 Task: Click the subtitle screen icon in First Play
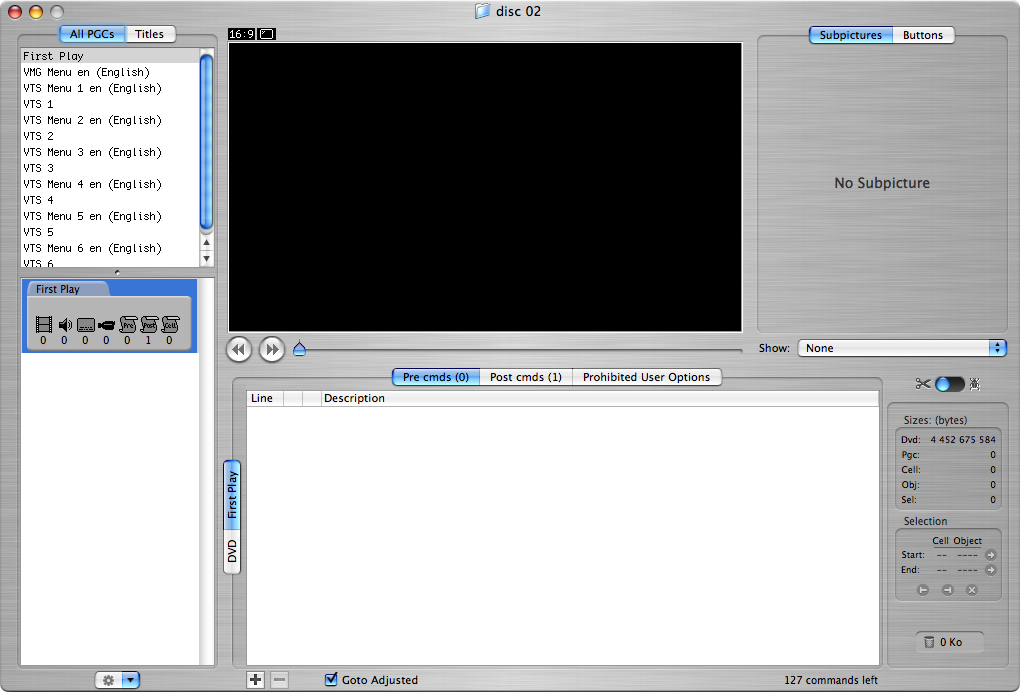(x=86, y=325)
